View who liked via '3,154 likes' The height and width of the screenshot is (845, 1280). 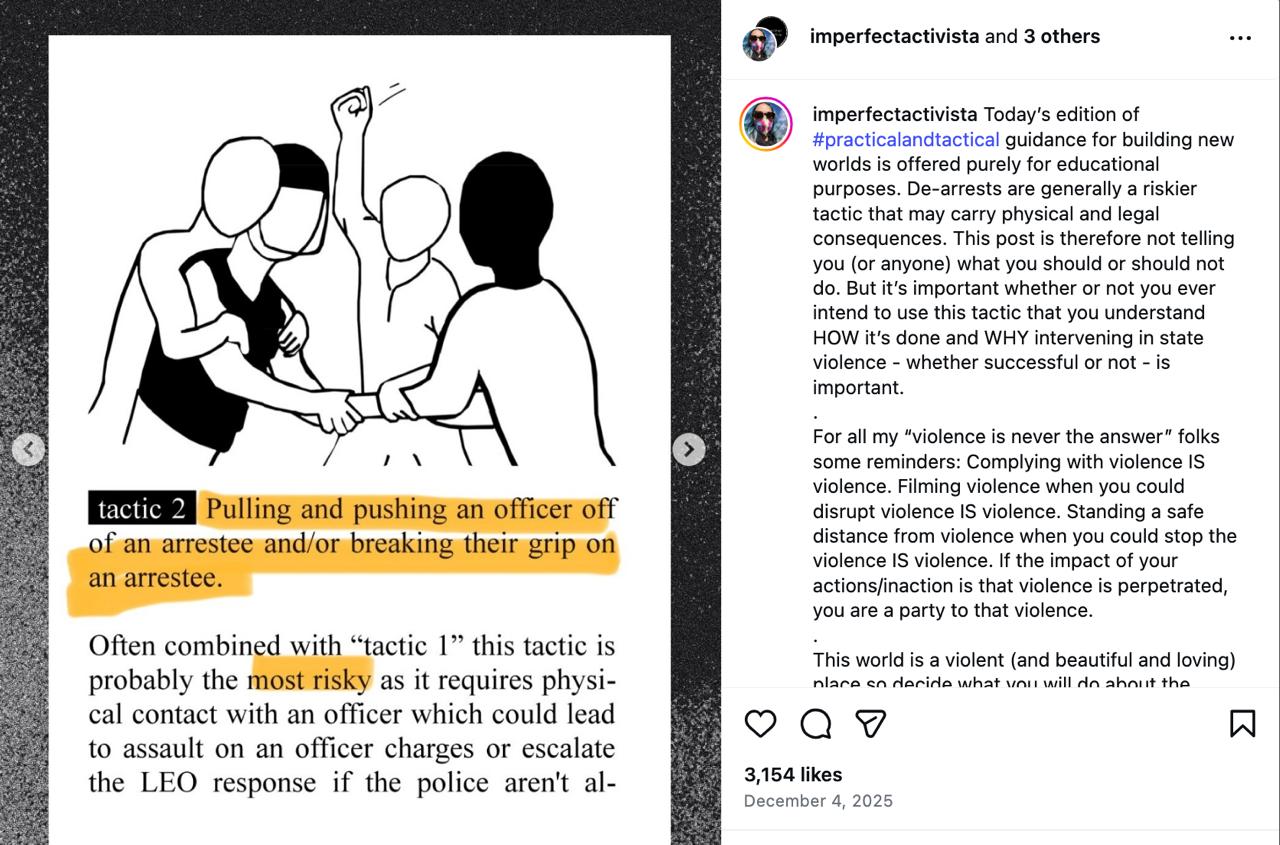coord(793,774)
